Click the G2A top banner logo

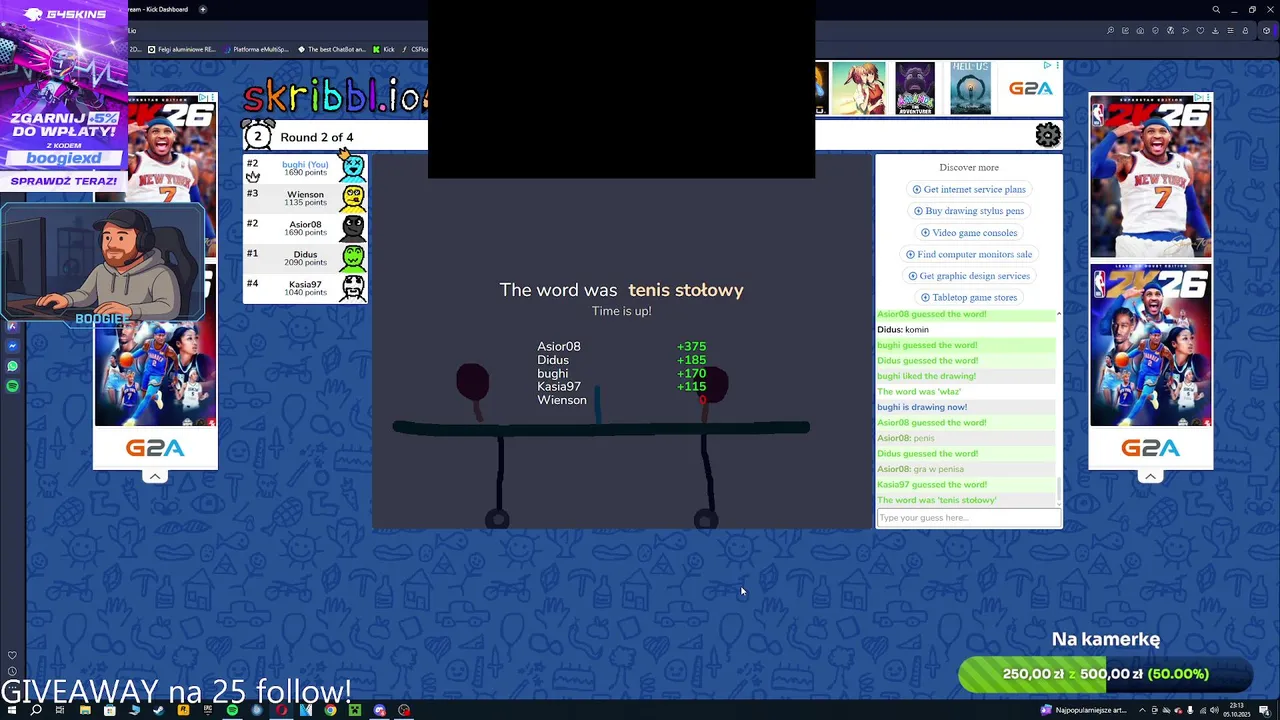1030,88
